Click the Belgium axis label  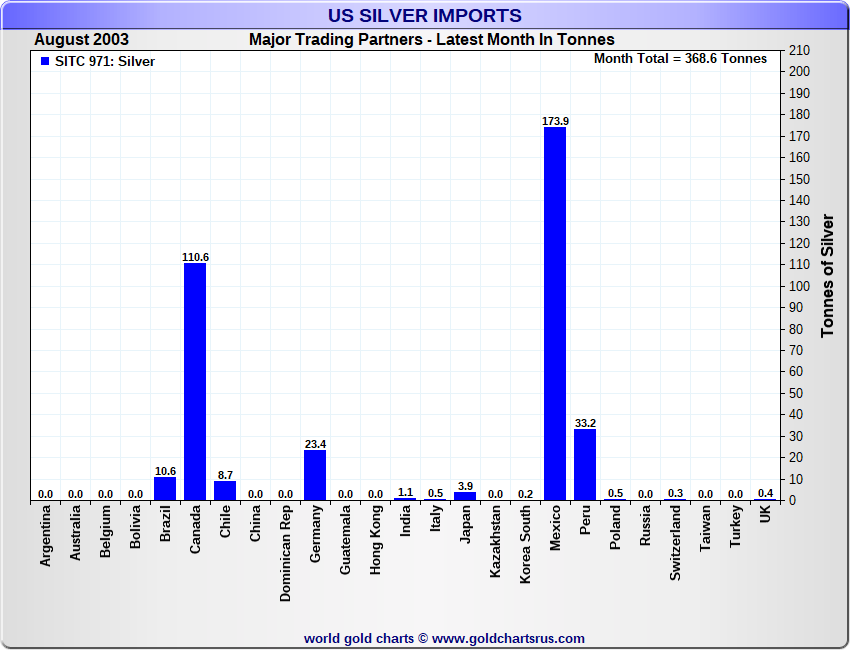105,531
